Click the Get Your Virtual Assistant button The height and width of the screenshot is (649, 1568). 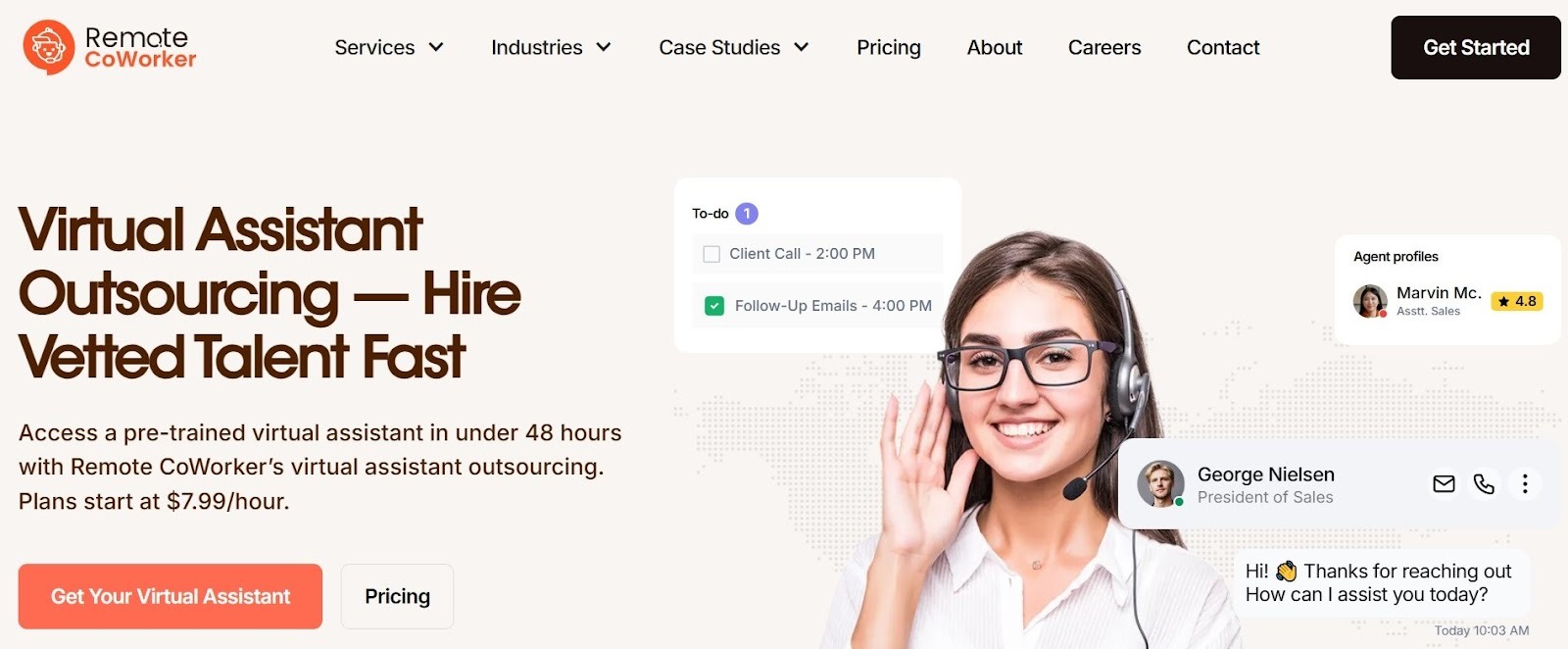pos(171,596)
